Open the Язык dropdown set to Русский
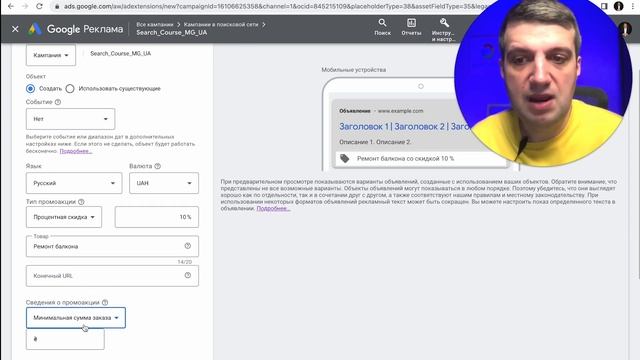This screenshot has width=640, height=360. tap(74, 183)
